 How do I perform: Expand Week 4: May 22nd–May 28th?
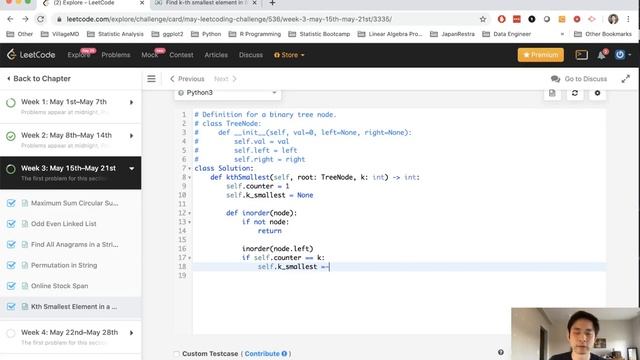click(x=131, y=333)
